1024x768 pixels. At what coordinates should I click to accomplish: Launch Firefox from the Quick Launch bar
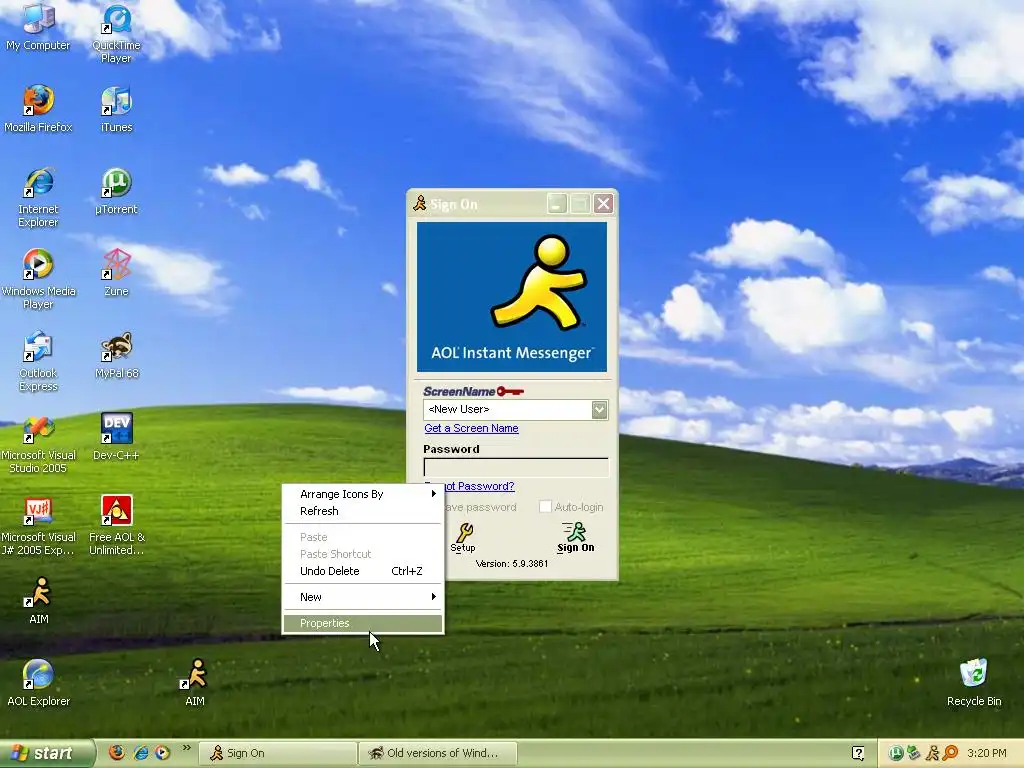[117, 753]
